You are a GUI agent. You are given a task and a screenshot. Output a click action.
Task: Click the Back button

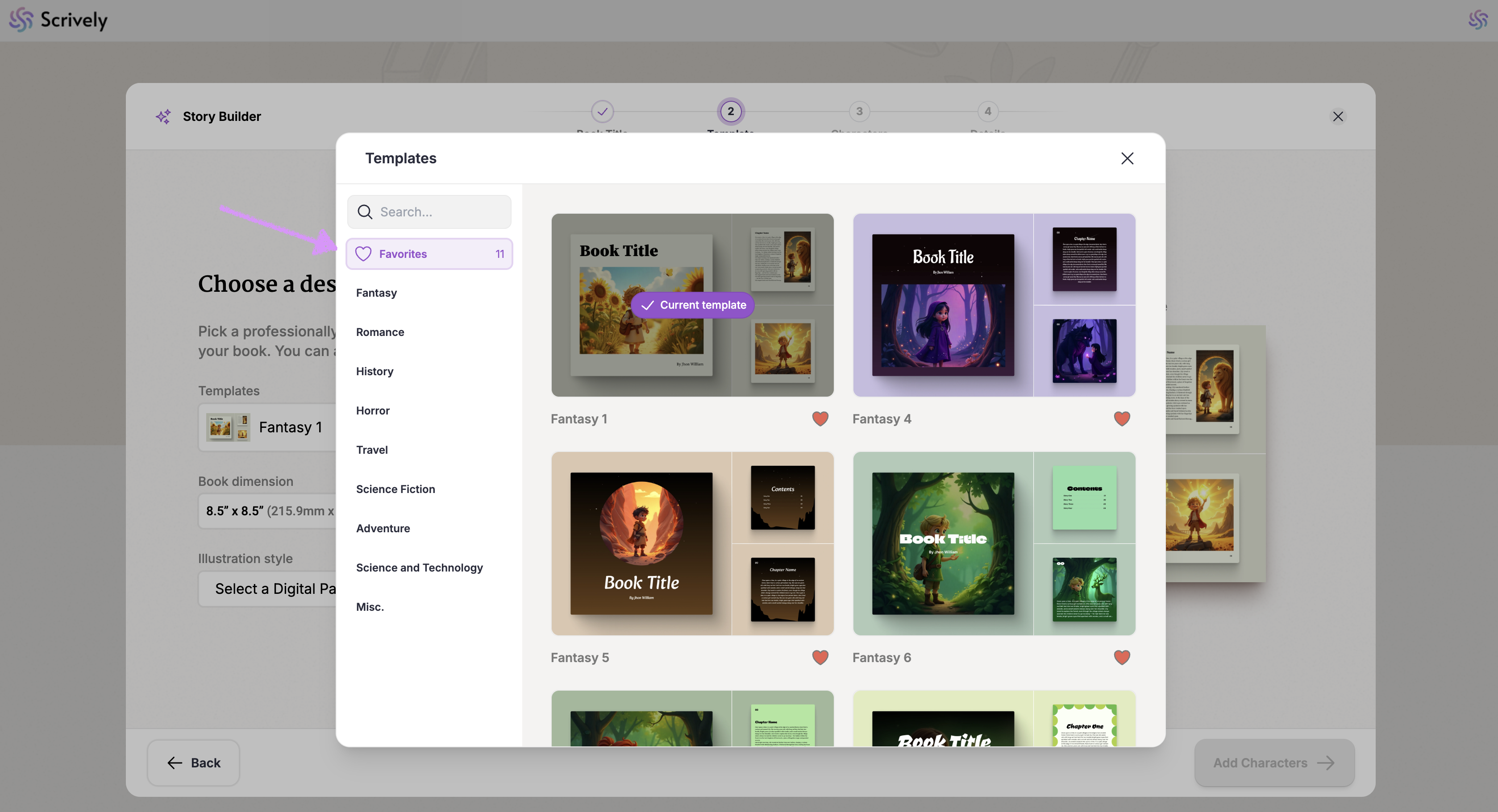[194, 762]
